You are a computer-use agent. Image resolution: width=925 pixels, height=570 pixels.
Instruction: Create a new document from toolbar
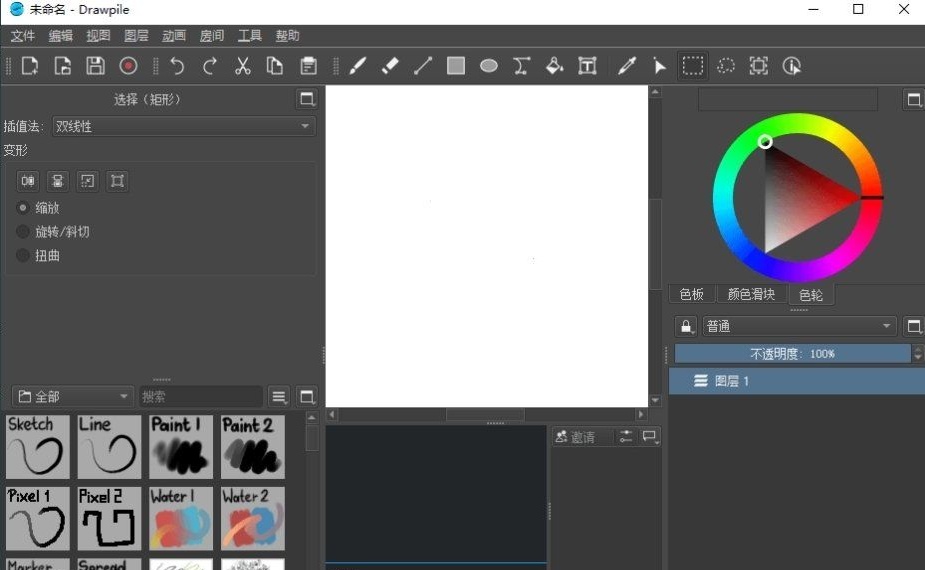(x=29, y=65)
